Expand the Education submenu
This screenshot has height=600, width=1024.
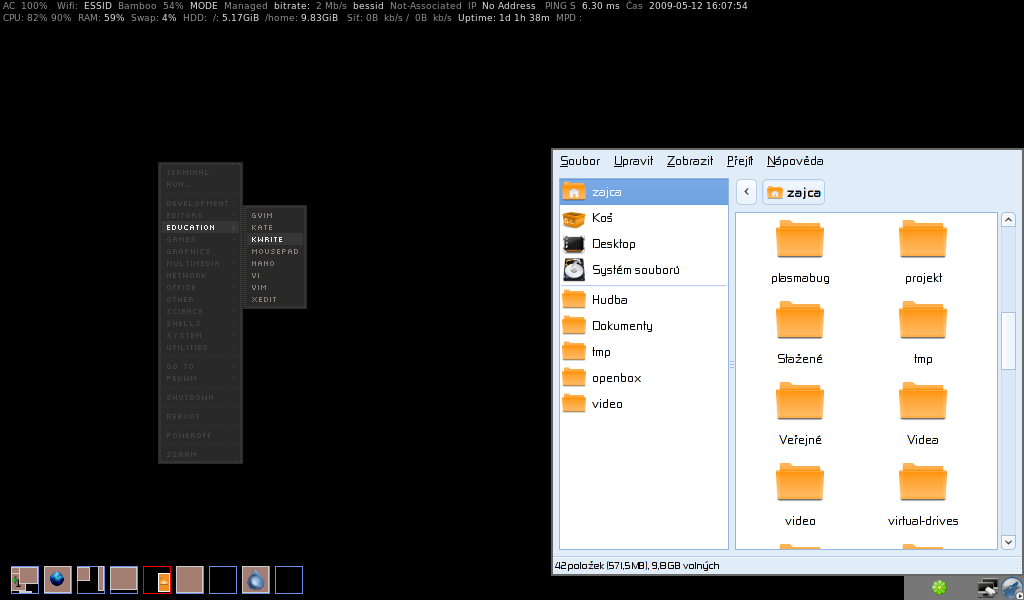coord(200,227)
